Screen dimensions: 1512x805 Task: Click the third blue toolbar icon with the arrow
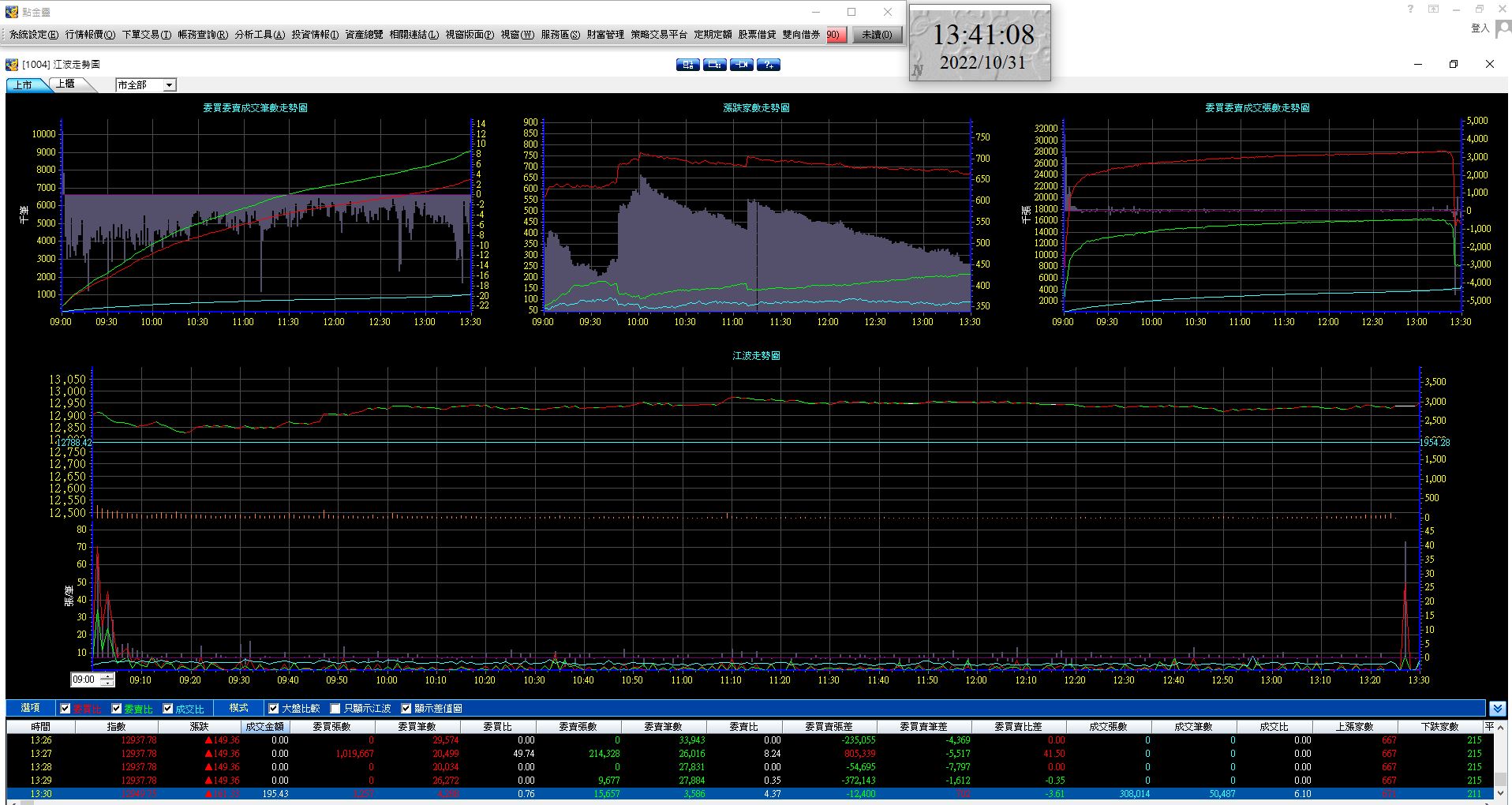(742, 65)
